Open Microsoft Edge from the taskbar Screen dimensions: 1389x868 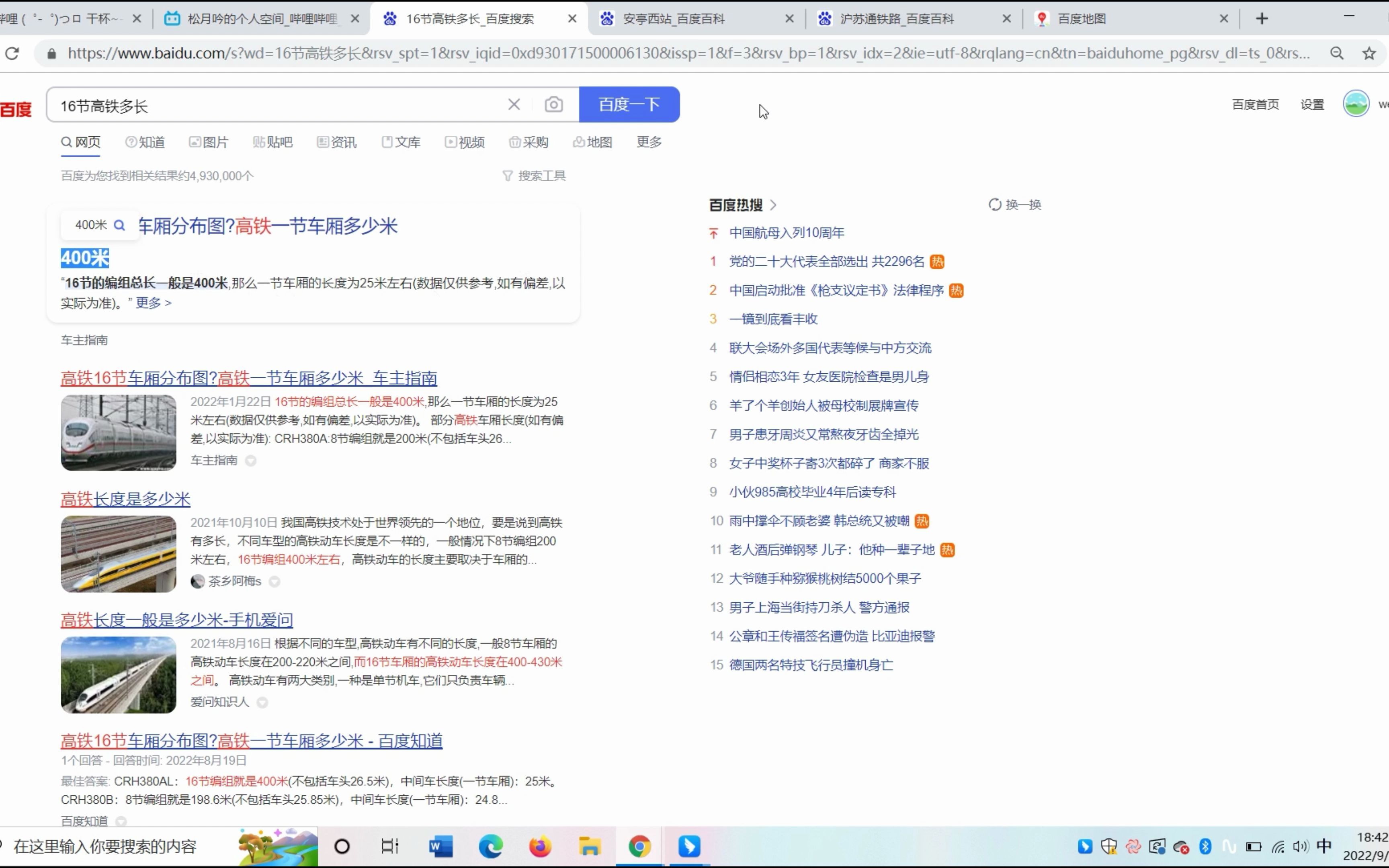(491, 846)
